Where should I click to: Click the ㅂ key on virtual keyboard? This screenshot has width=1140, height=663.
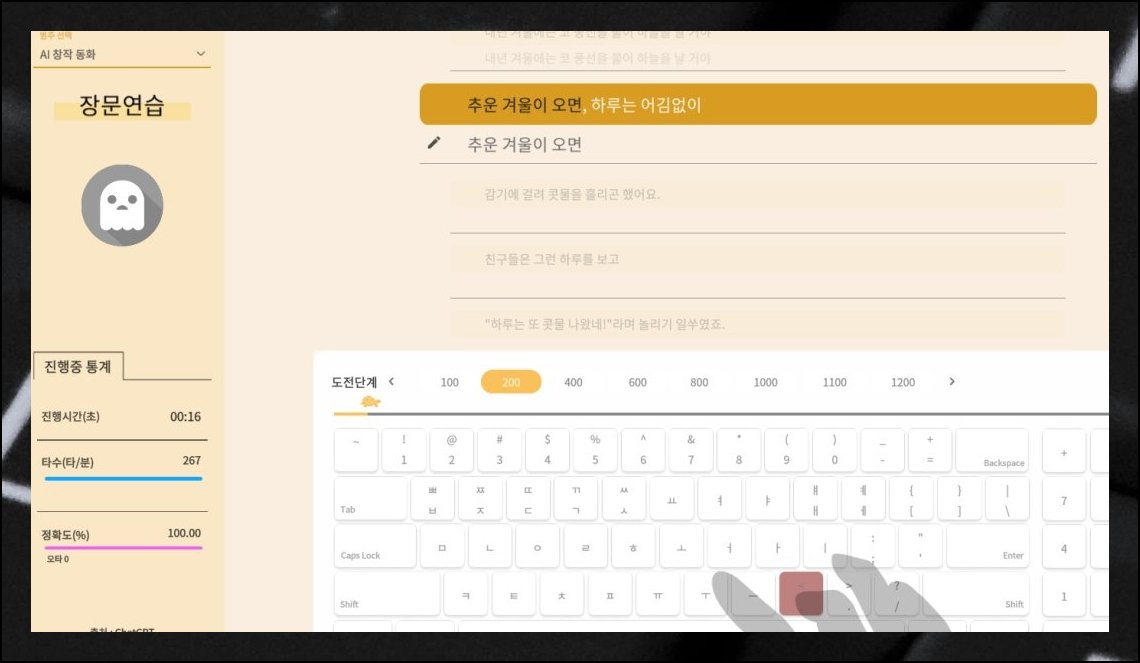click(433, 499)
